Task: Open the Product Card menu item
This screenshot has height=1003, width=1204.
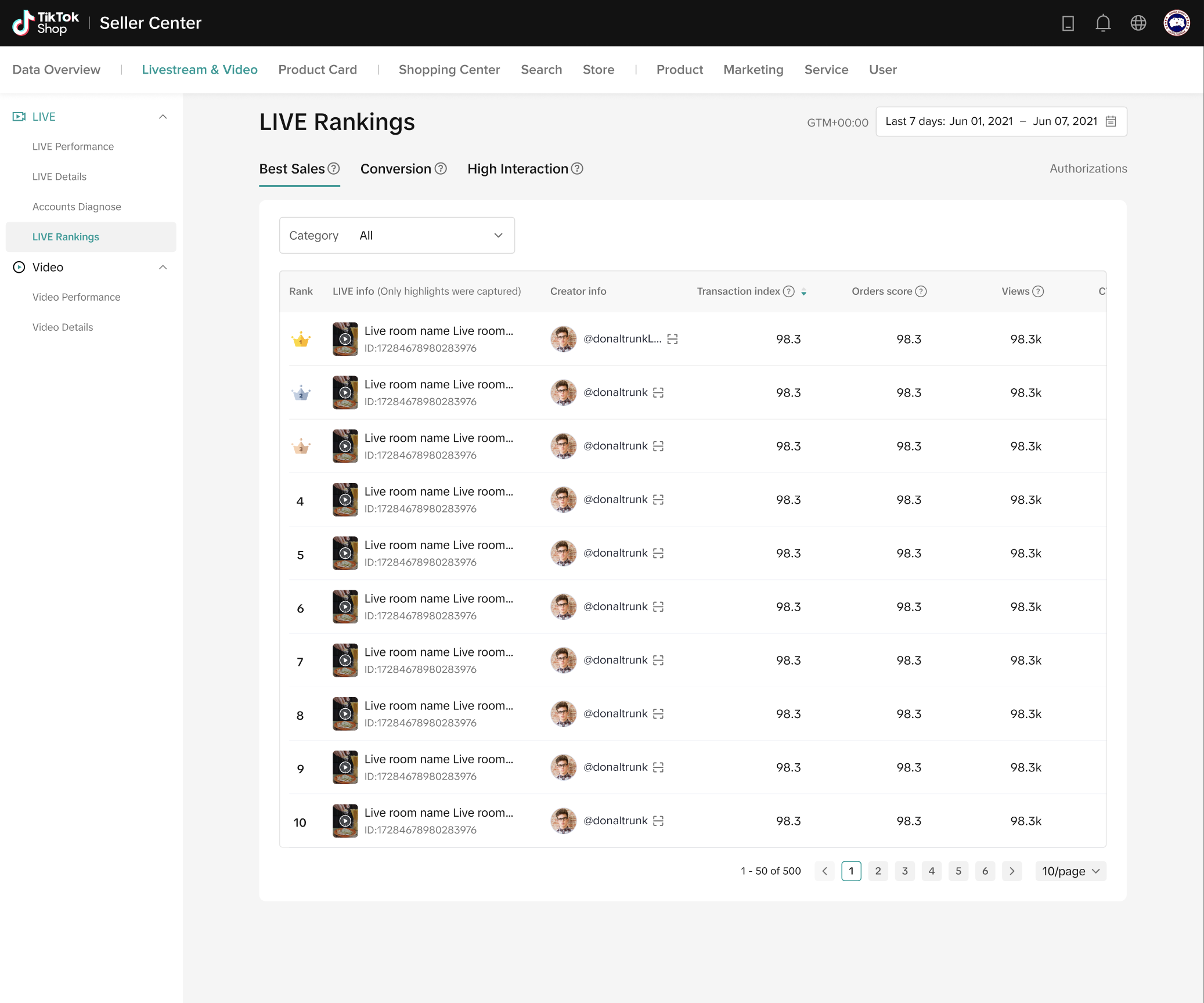Action: [x=318, y=70]
